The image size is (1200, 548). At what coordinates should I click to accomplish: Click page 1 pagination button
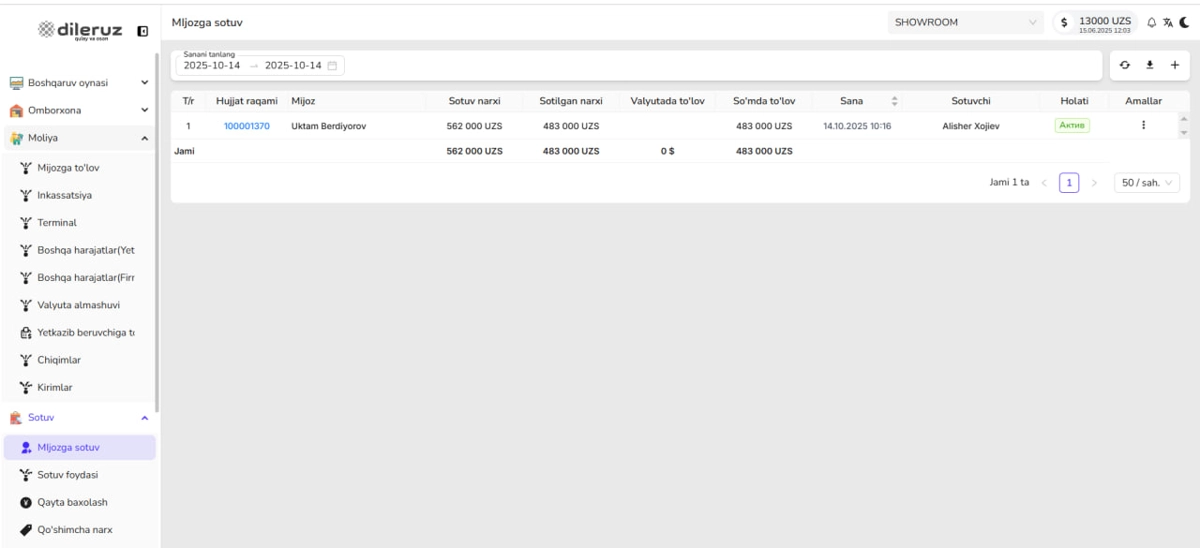coord(1069,183)
